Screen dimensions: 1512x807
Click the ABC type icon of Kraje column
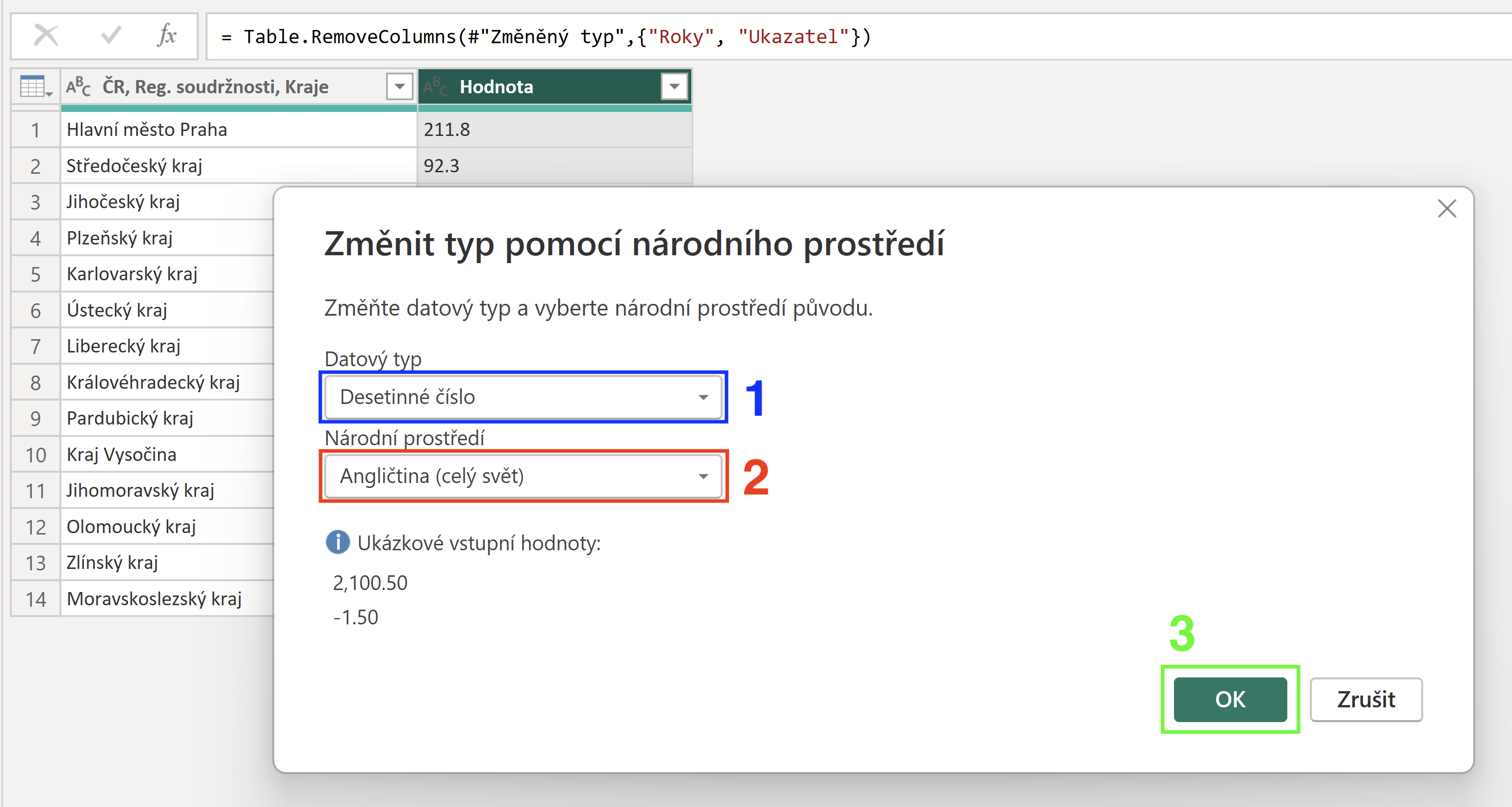coord(78,87)
